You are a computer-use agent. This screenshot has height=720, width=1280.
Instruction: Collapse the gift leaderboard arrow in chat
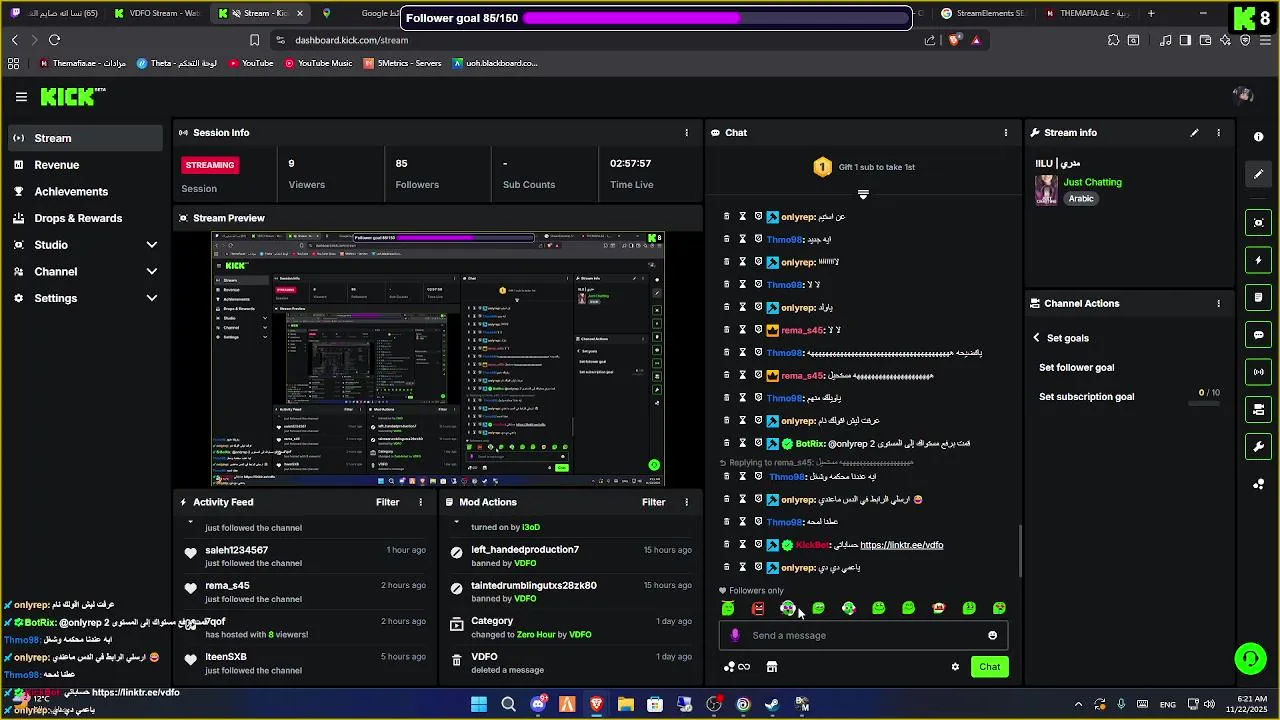(x=863, y=194)
